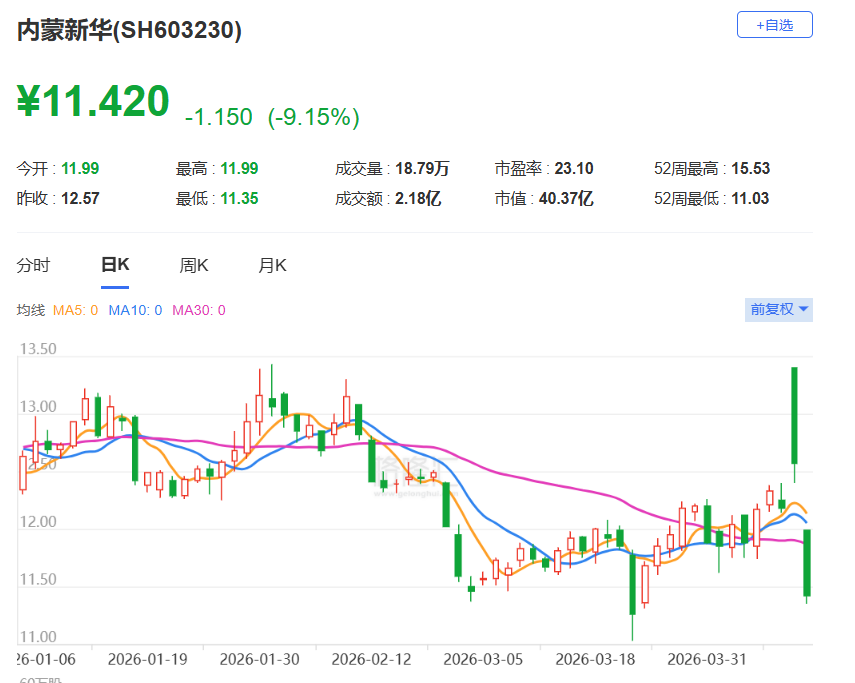Click the 成交量 value 18.79万

click(419, 169)
